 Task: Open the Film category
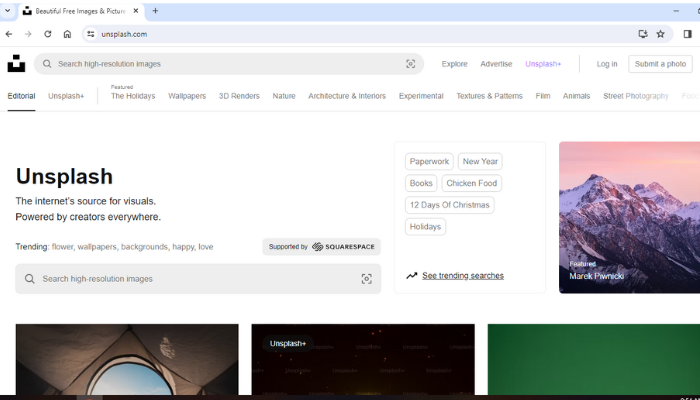(543, 96)
